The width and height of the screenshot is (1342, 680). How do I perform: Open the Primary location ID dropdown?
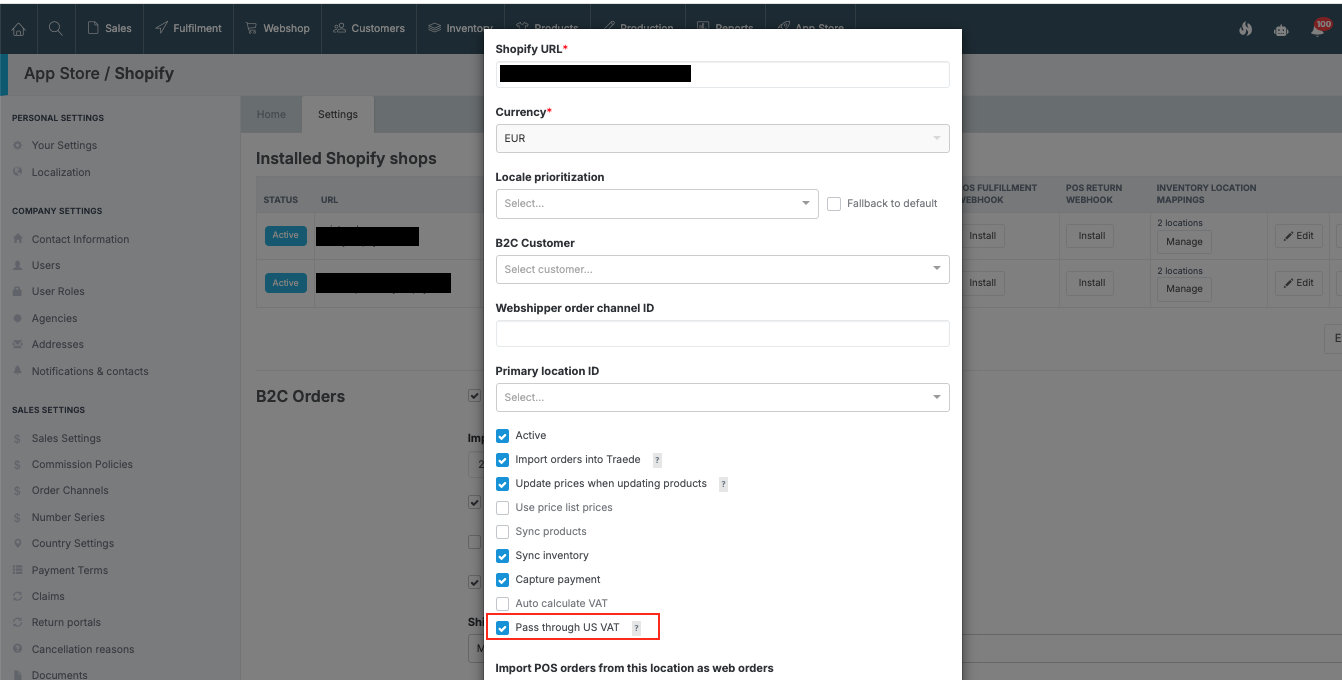721,397
